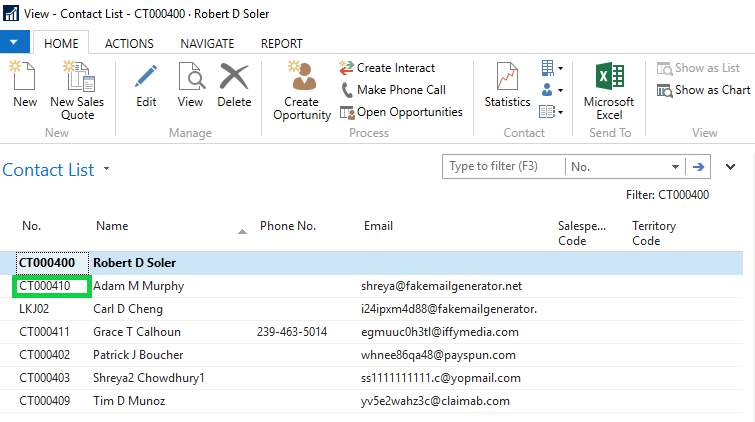The width and height of the screenshot is (755, 422).
Task: Click the Type to filter field
Action: point(503,167)
